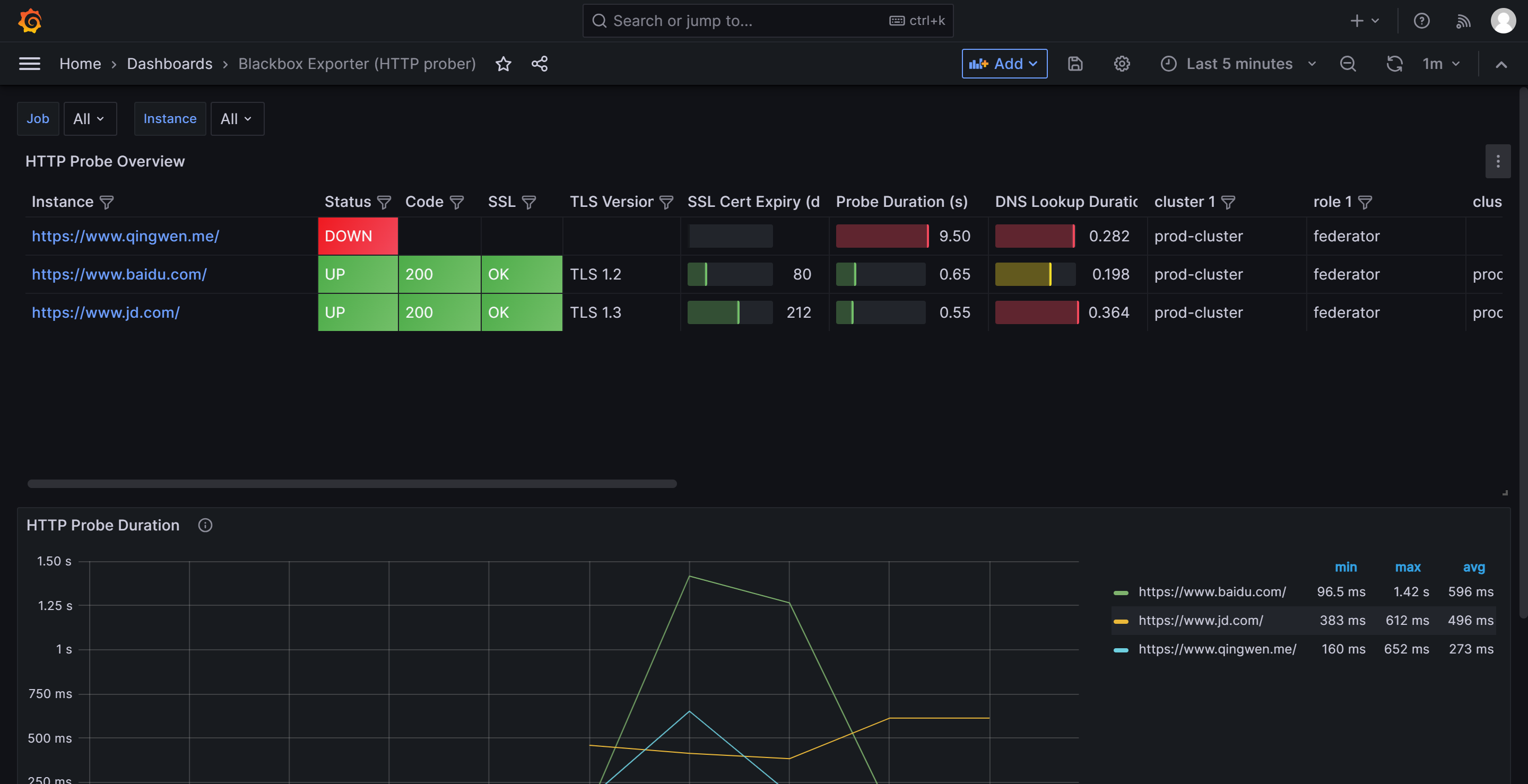Viewport: 1528px width, 784px height.
Task: Zoom out the time range
Action: pyautogui.click(x=1348, y=64)
